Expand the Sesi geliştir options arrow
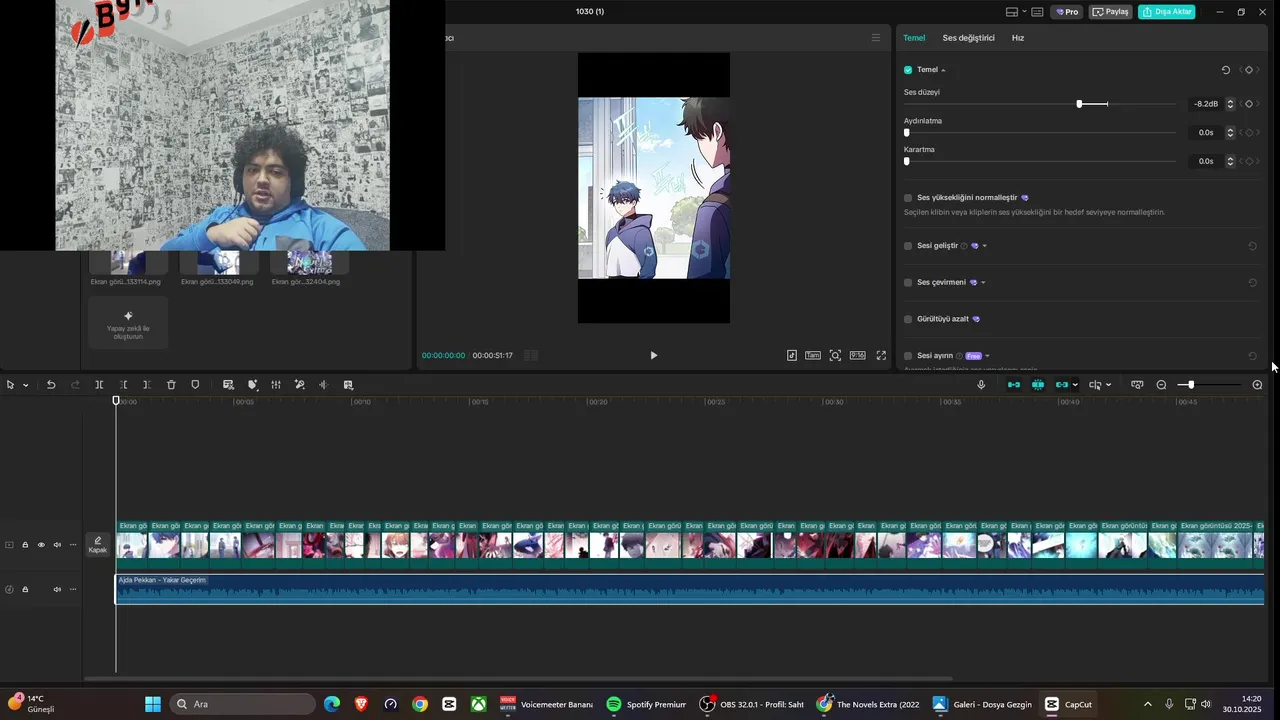Image resolution: width=1280 pixels, height=720 pixels. tap(984, 246)
